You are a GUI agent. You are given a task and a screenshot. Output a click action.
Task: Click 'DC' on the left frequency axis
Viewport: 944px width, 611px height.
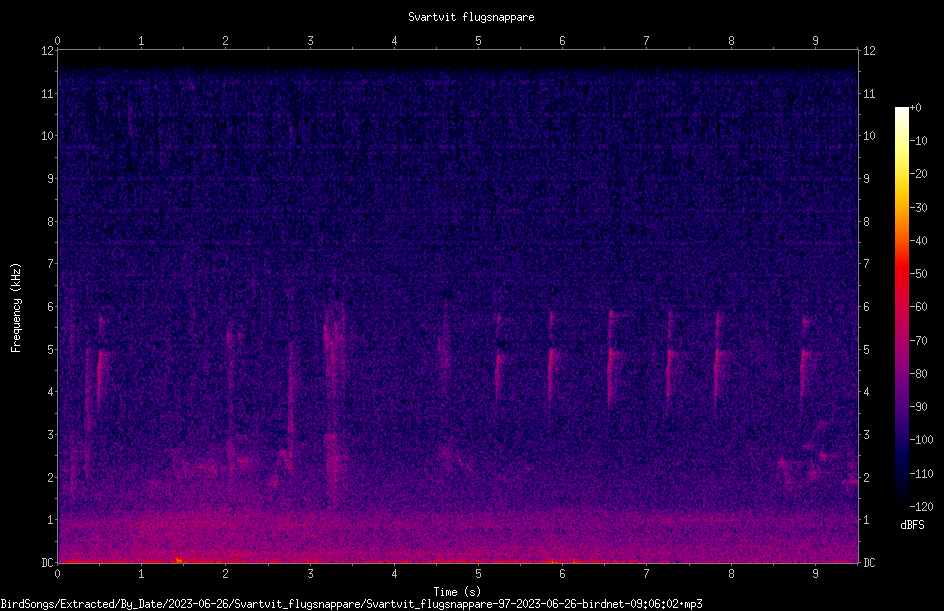click(48, 563)
